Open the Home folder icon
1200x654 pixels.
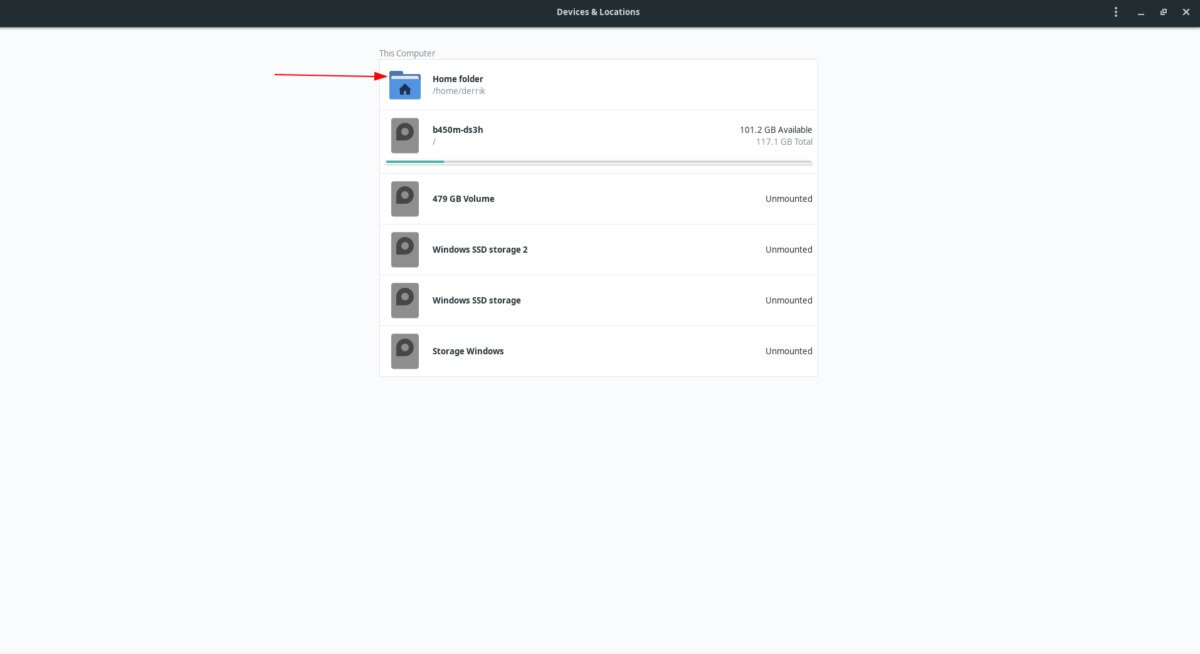(405, 84)
